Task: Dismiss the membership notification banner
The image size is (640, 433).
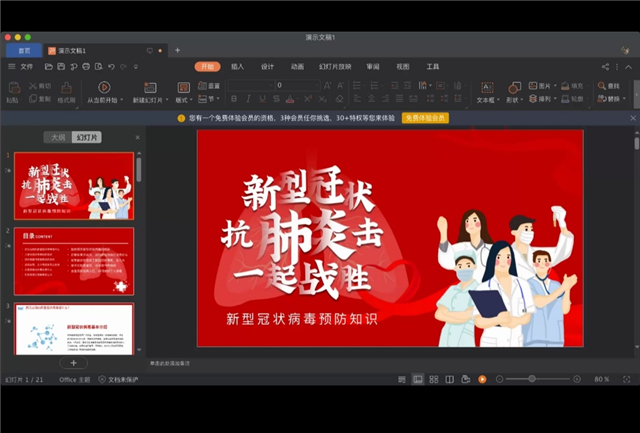Action: click(633, 118)
